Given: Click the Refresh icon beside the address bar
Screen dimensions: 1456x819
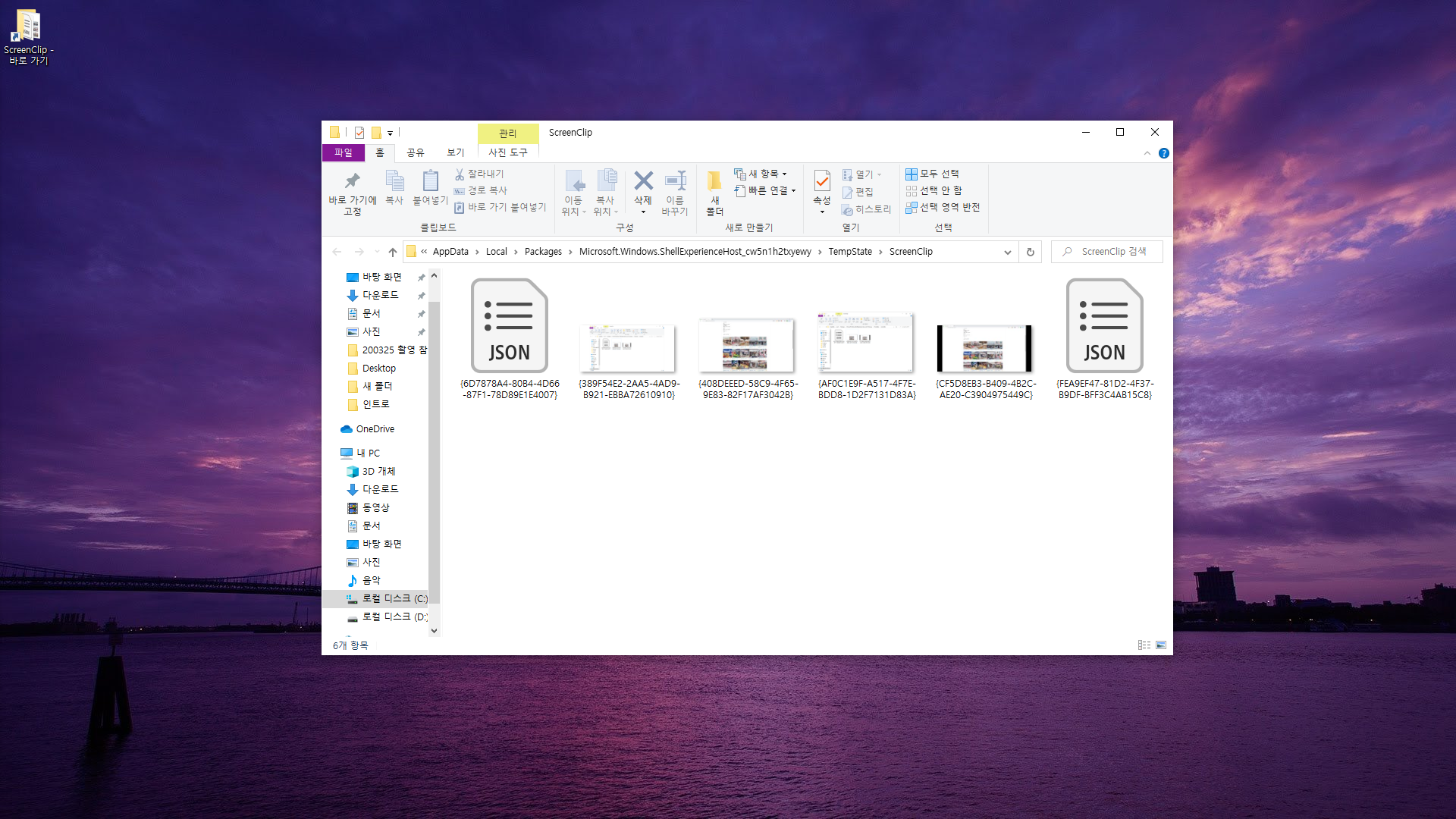Looking at the screenshot, I should click(x=1030, y=252).
